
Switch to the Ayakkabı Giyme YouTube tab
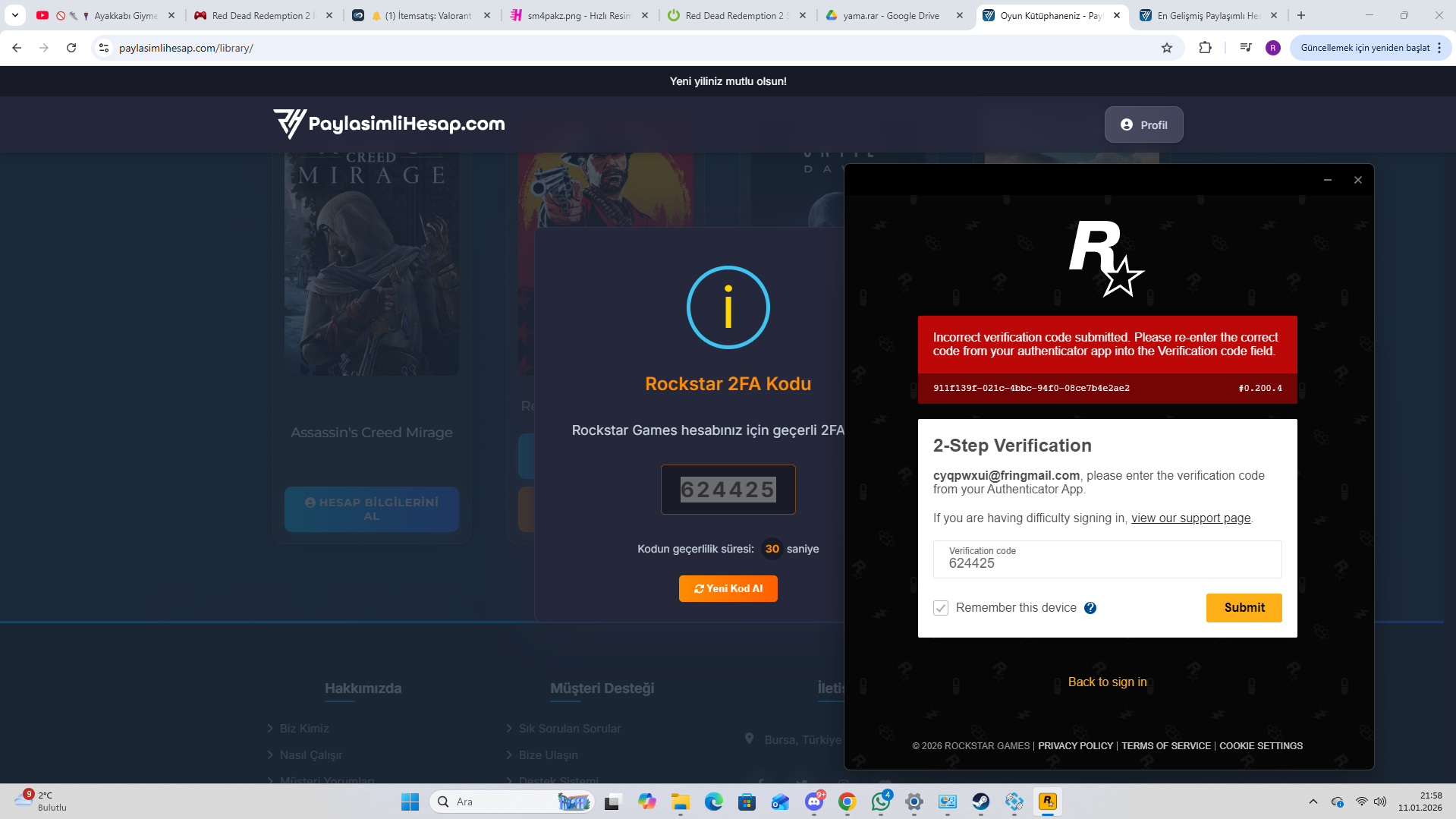106,15
